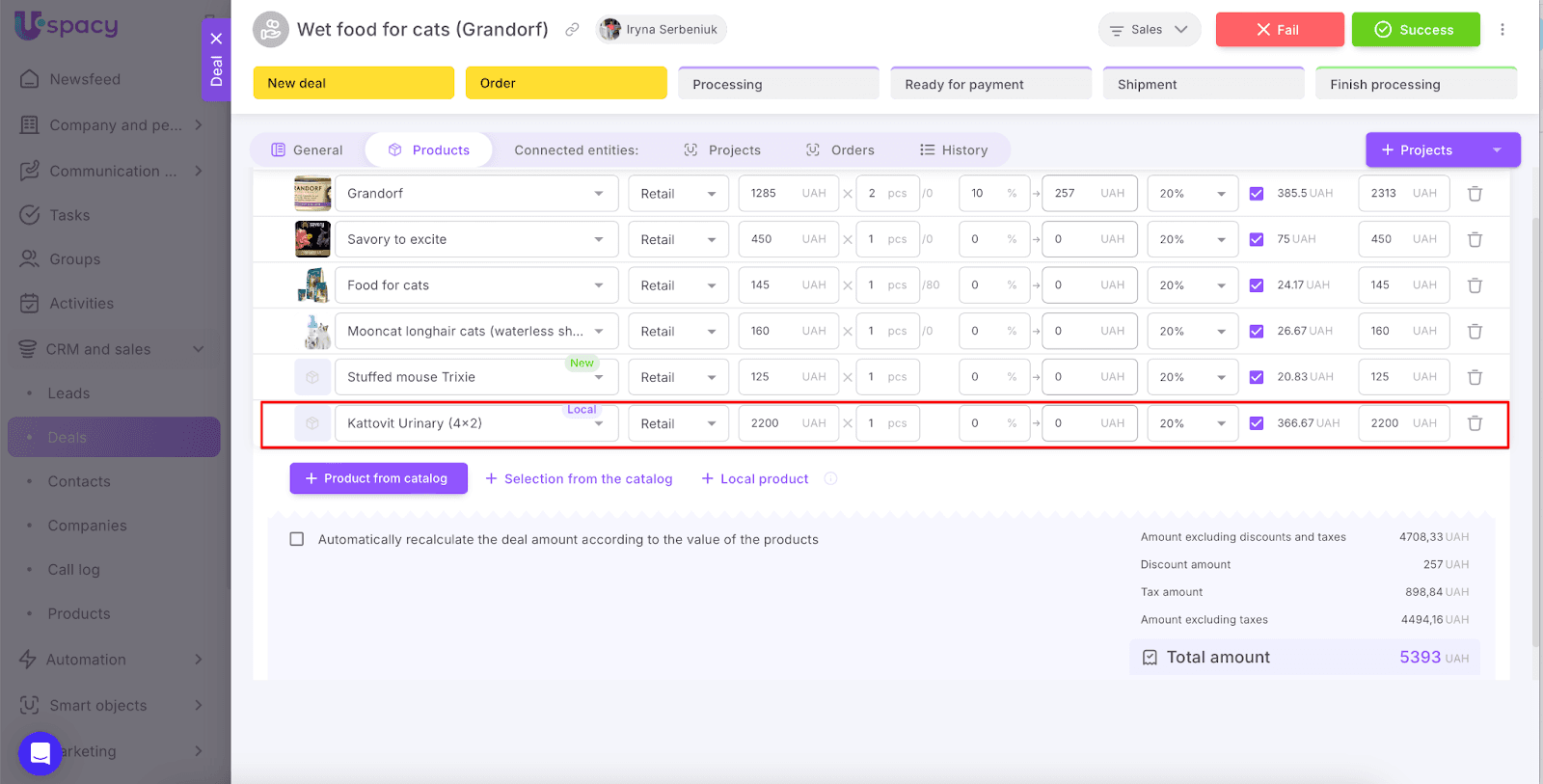The height and width of the screenshot is (784, 1543).
Task: Select the Processing pipeline stage
Action: (x=778, y=84)
